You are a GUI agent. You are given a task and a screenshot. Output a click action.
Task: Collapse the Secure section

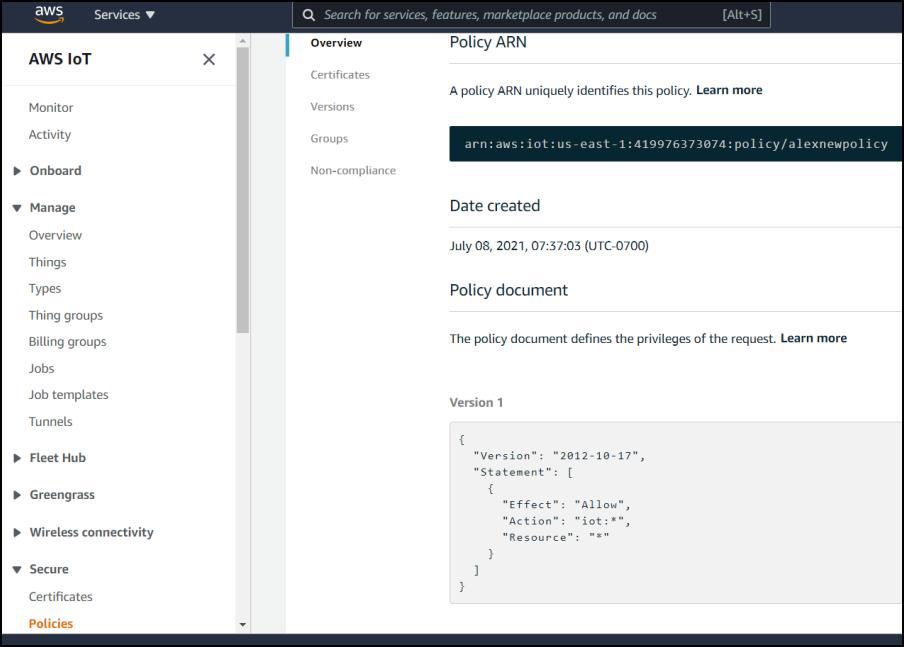pyautogui.click(x=17, y=569)
